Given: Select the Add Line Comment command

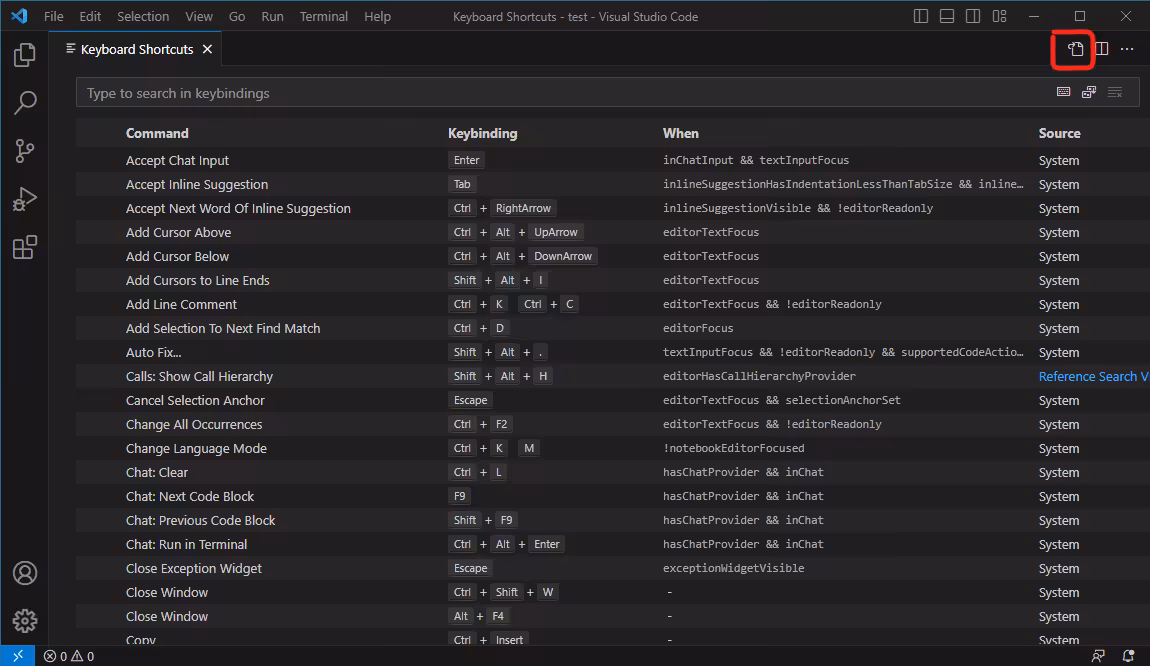Looking at the screenshot, I should (x=181, y=304).
